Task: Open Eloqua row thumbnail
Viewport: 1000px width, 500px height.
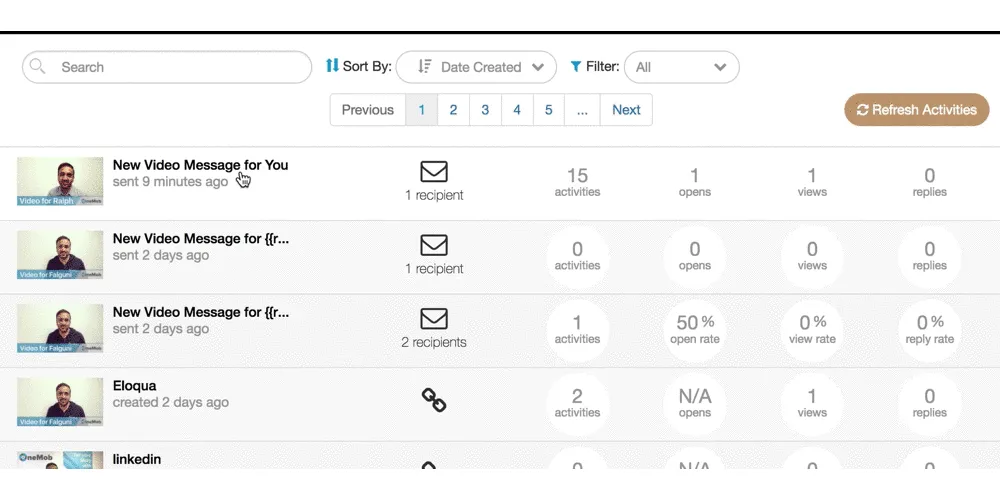Action: click(x=60, y=402)
